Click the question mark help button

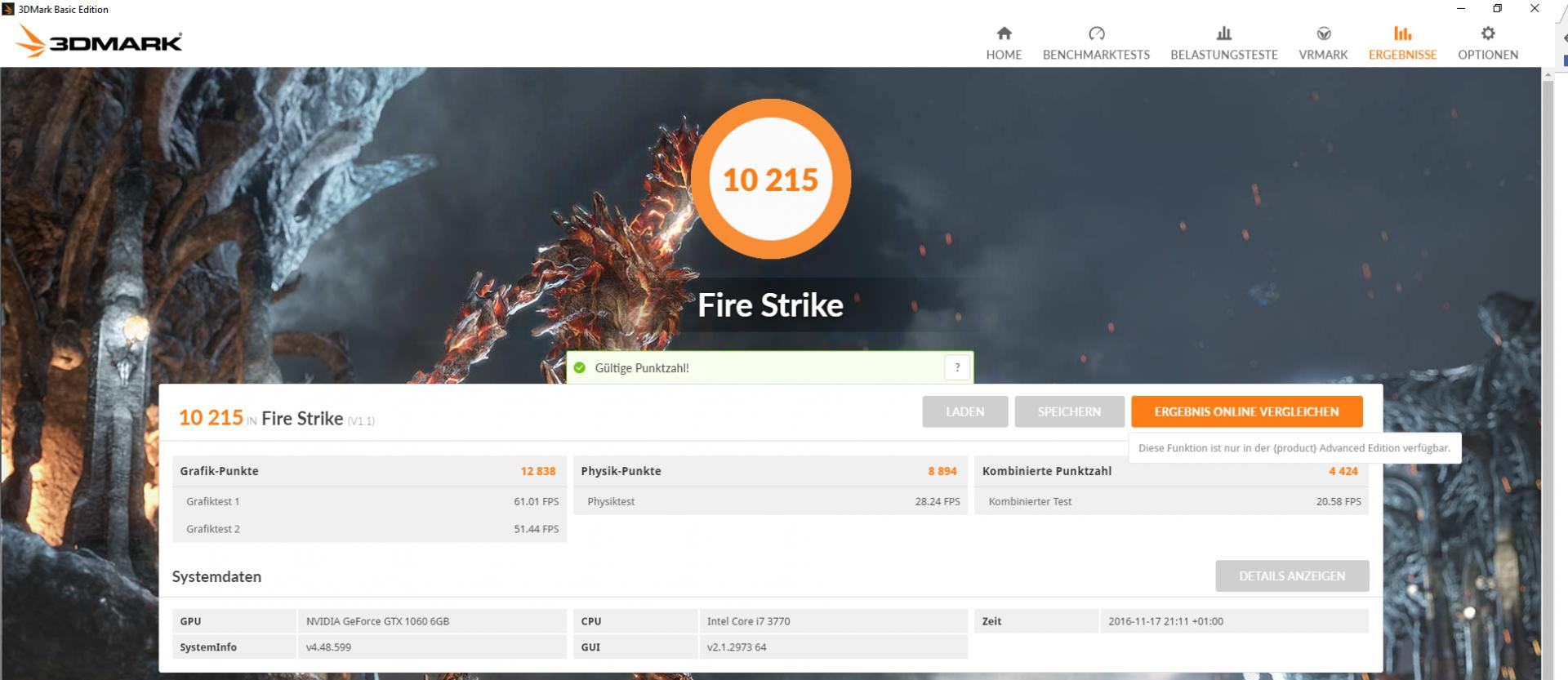(x=957, y=368)
